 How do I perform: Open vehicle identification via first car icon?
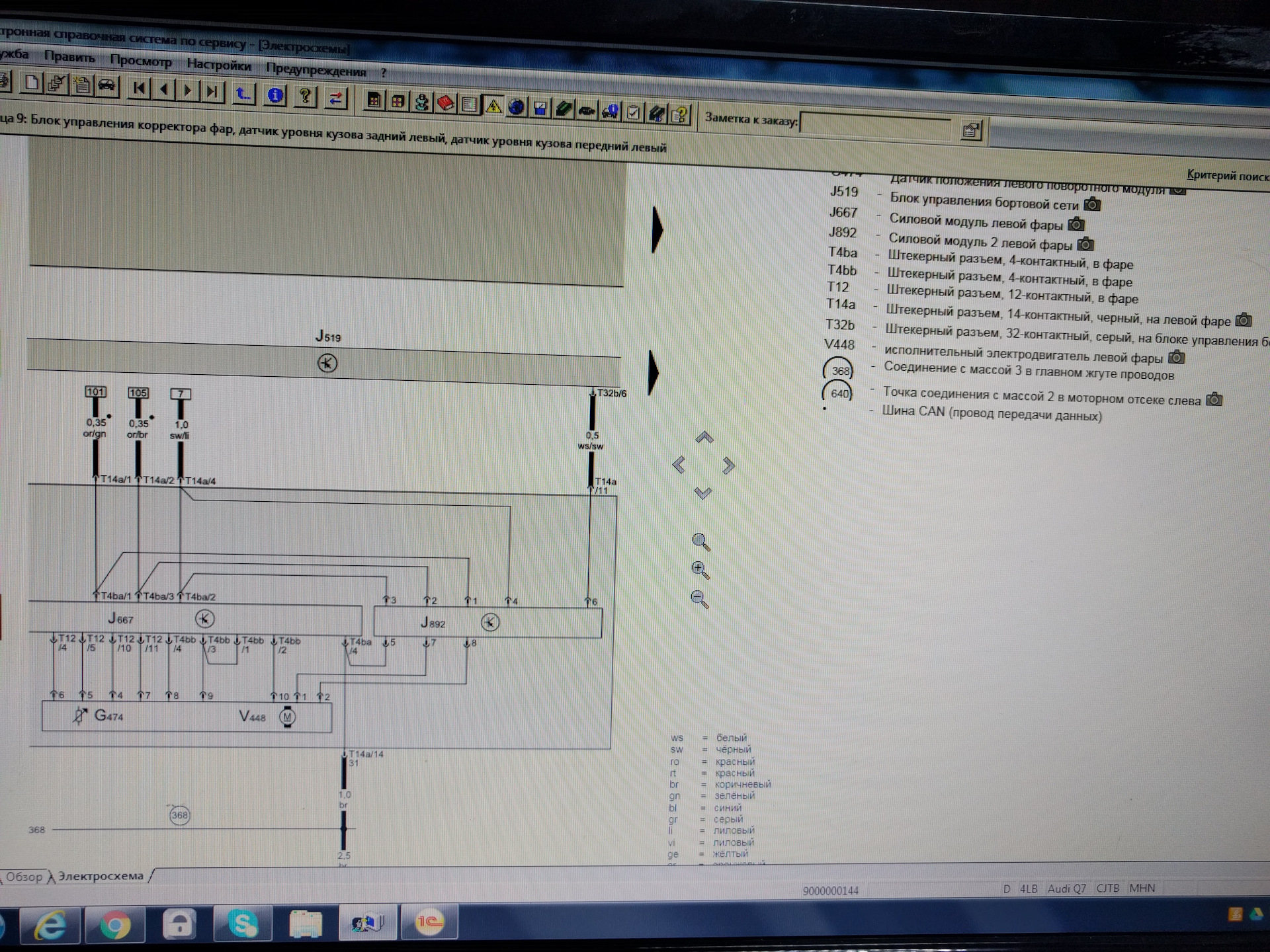[106, 85]
